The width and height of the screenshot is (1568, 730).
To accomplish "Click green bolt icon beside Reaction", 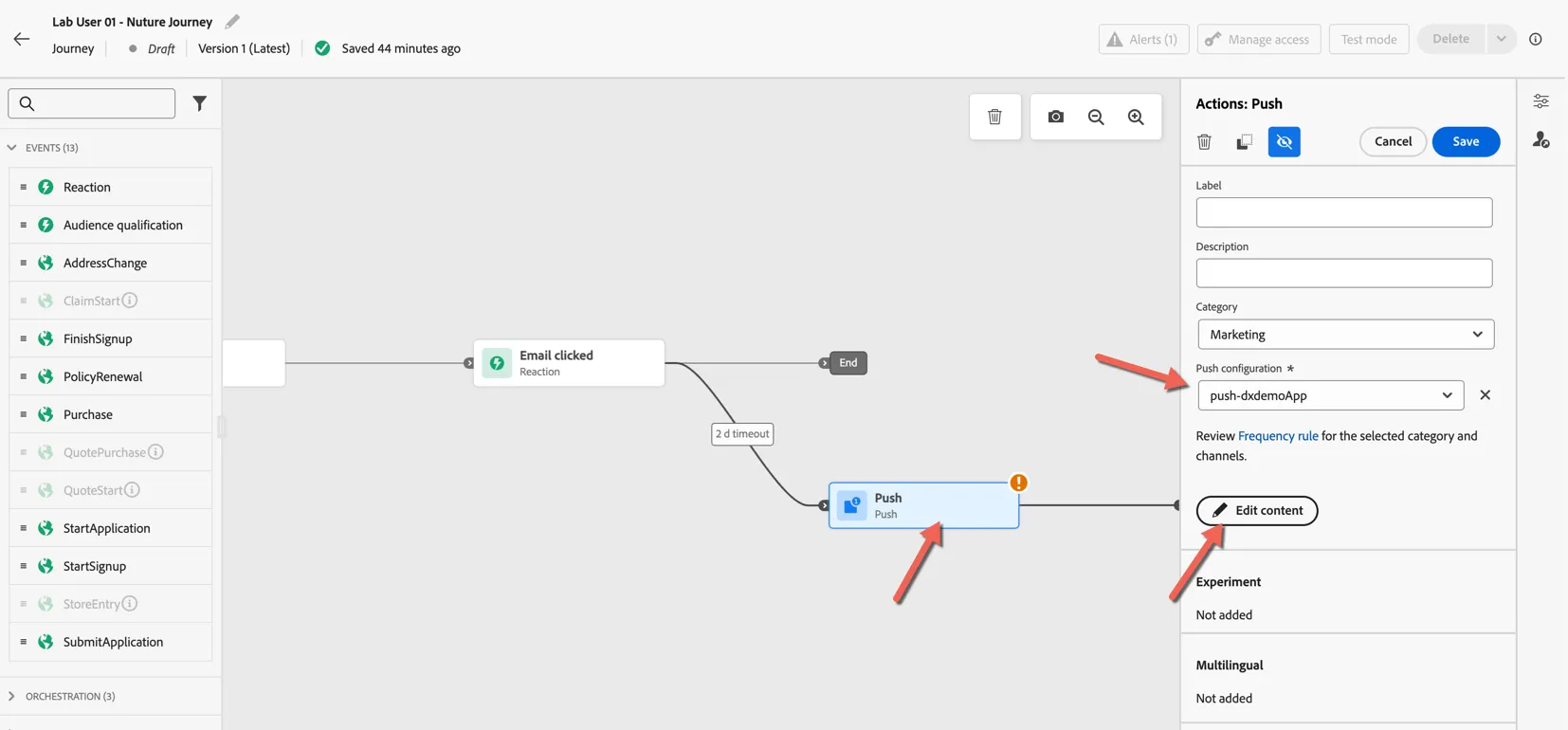I will pos(46,187).
